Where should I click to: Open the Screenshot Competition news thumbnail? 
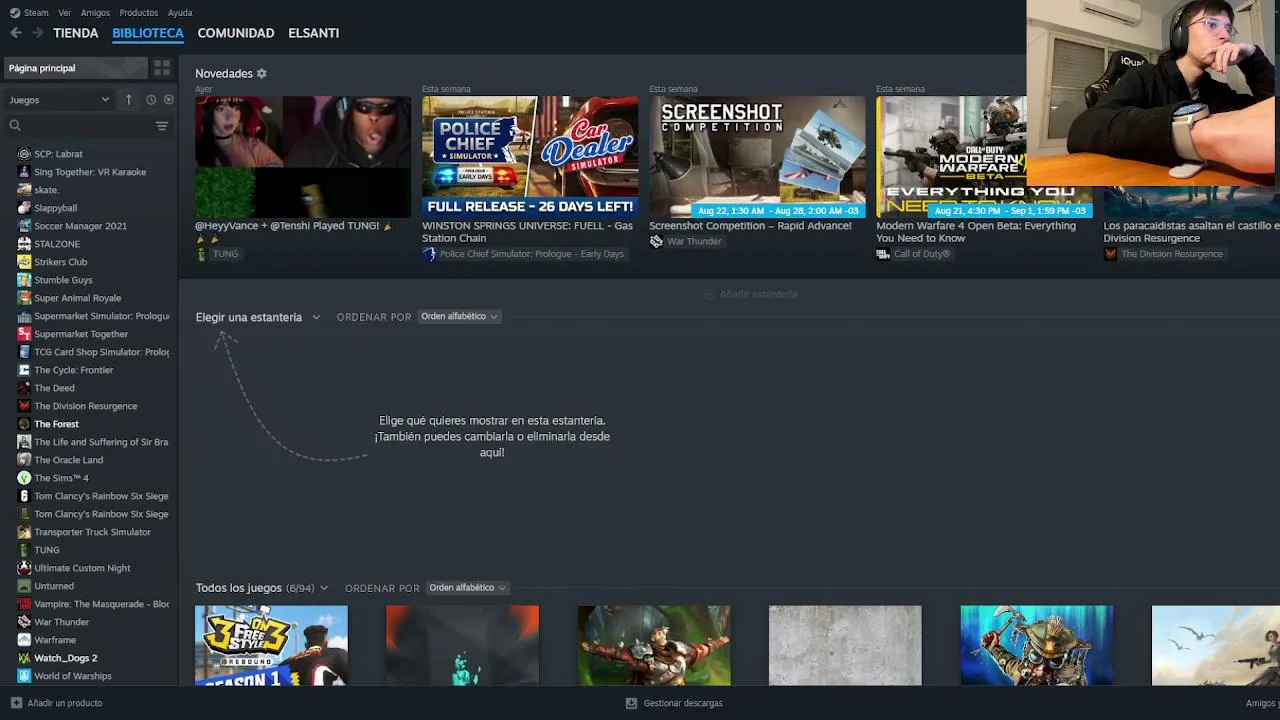click(x=757, y=157)
